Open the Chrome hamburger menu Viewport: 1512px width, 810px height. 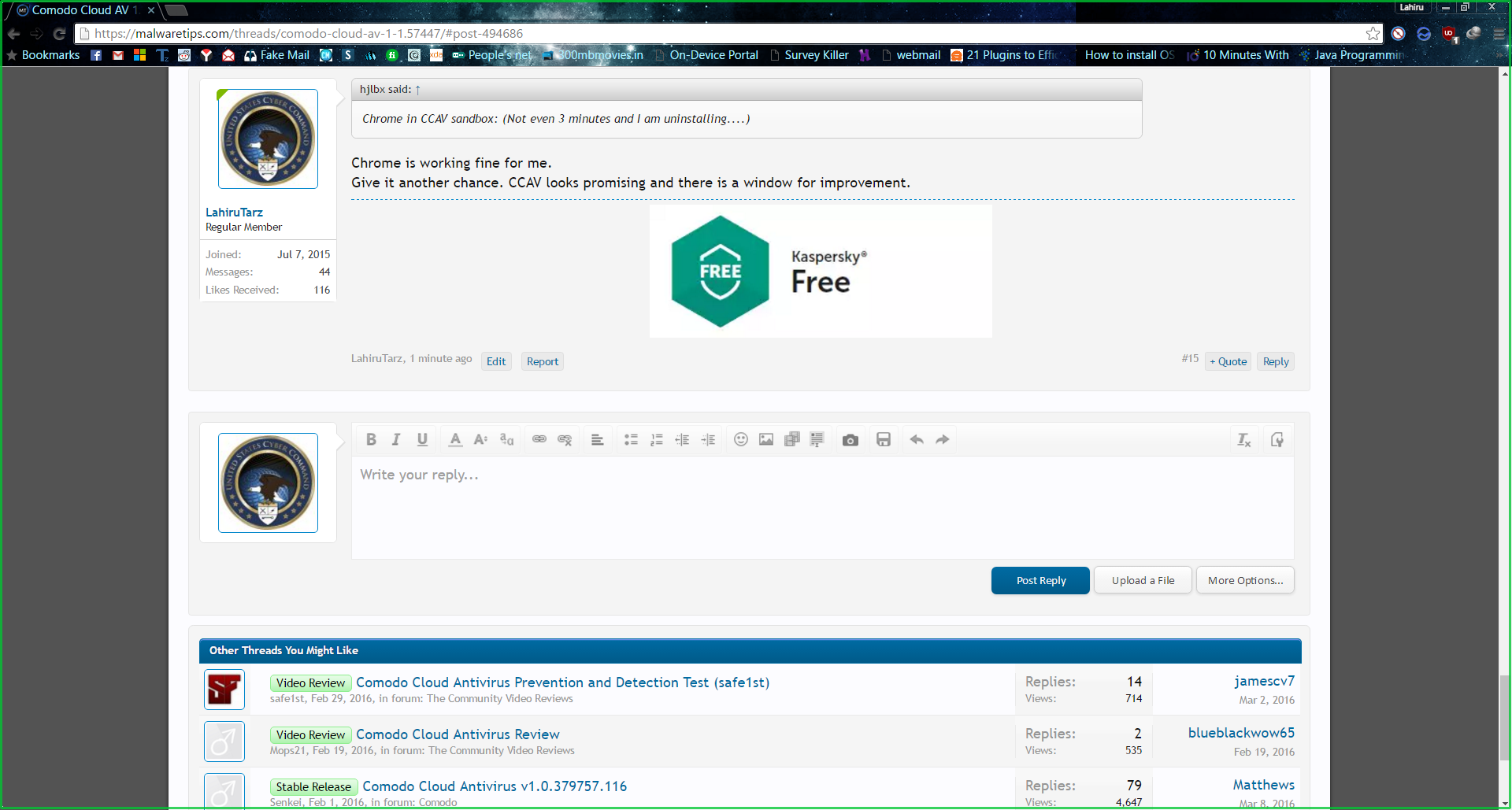(x=1499, y=34)
